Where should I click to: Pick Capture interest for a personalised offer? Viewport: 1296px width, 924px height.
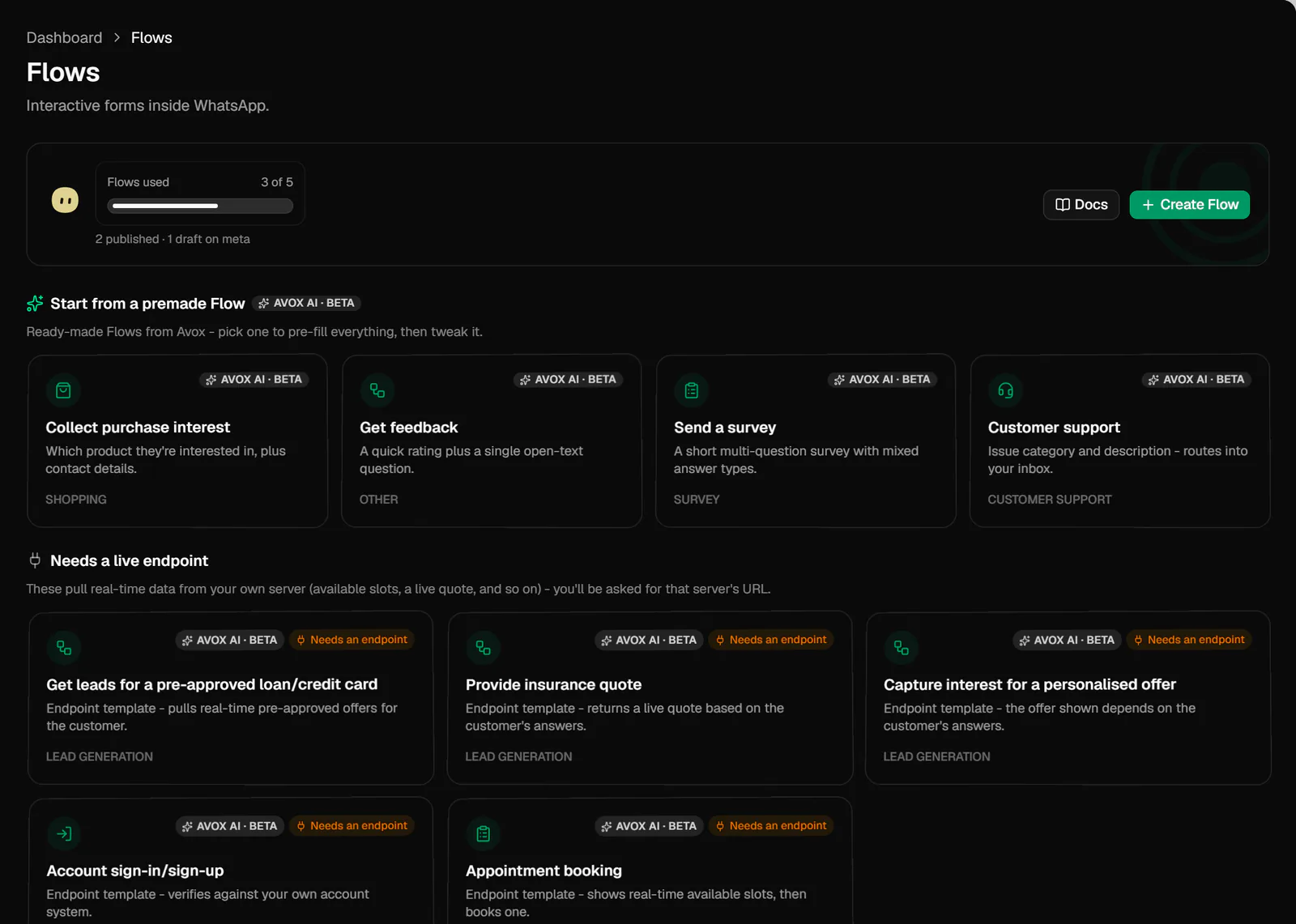click(x=1030, y=684)
